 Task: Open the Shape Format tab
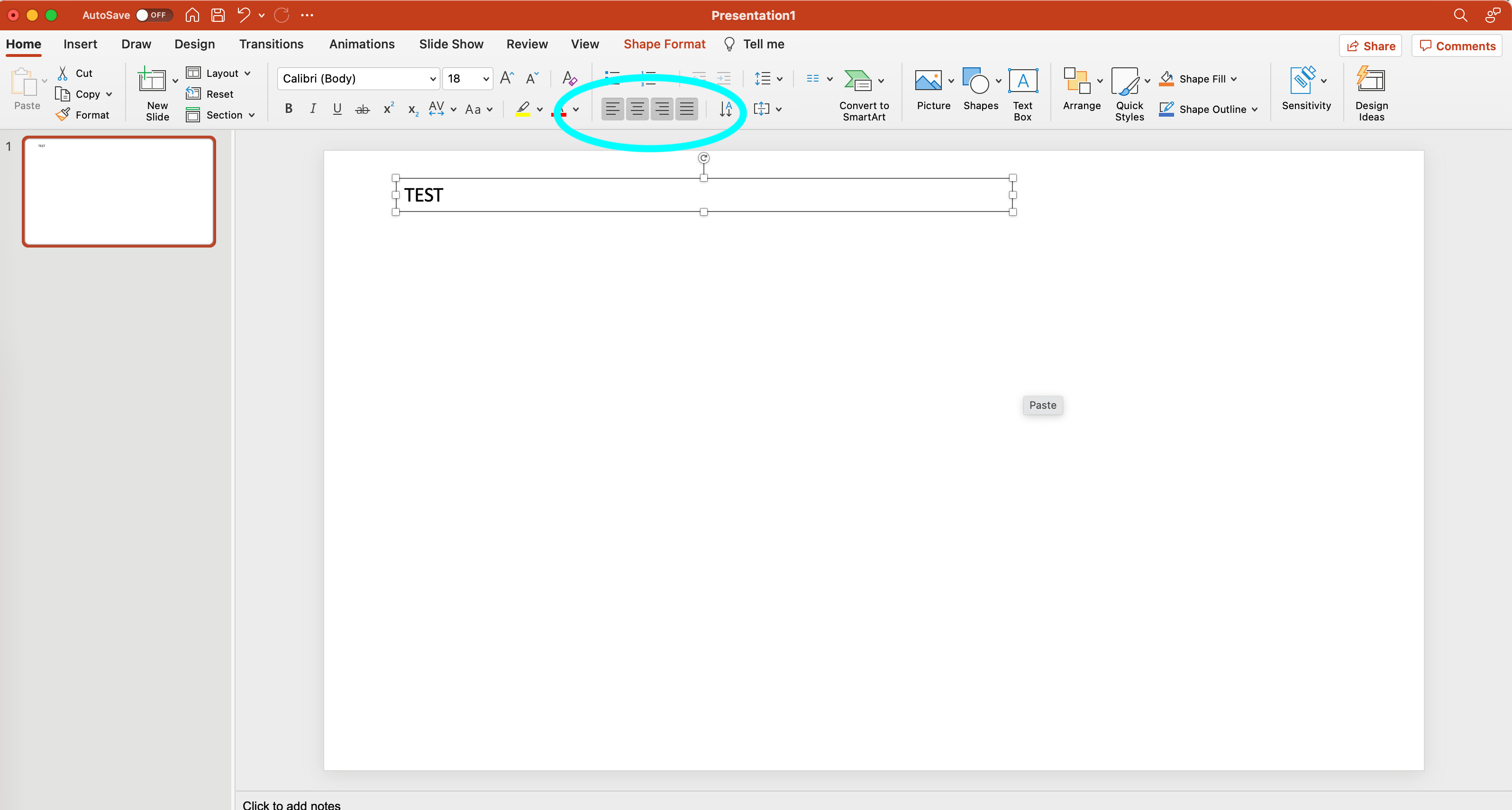pyautogui.click(x=664, y=44)
